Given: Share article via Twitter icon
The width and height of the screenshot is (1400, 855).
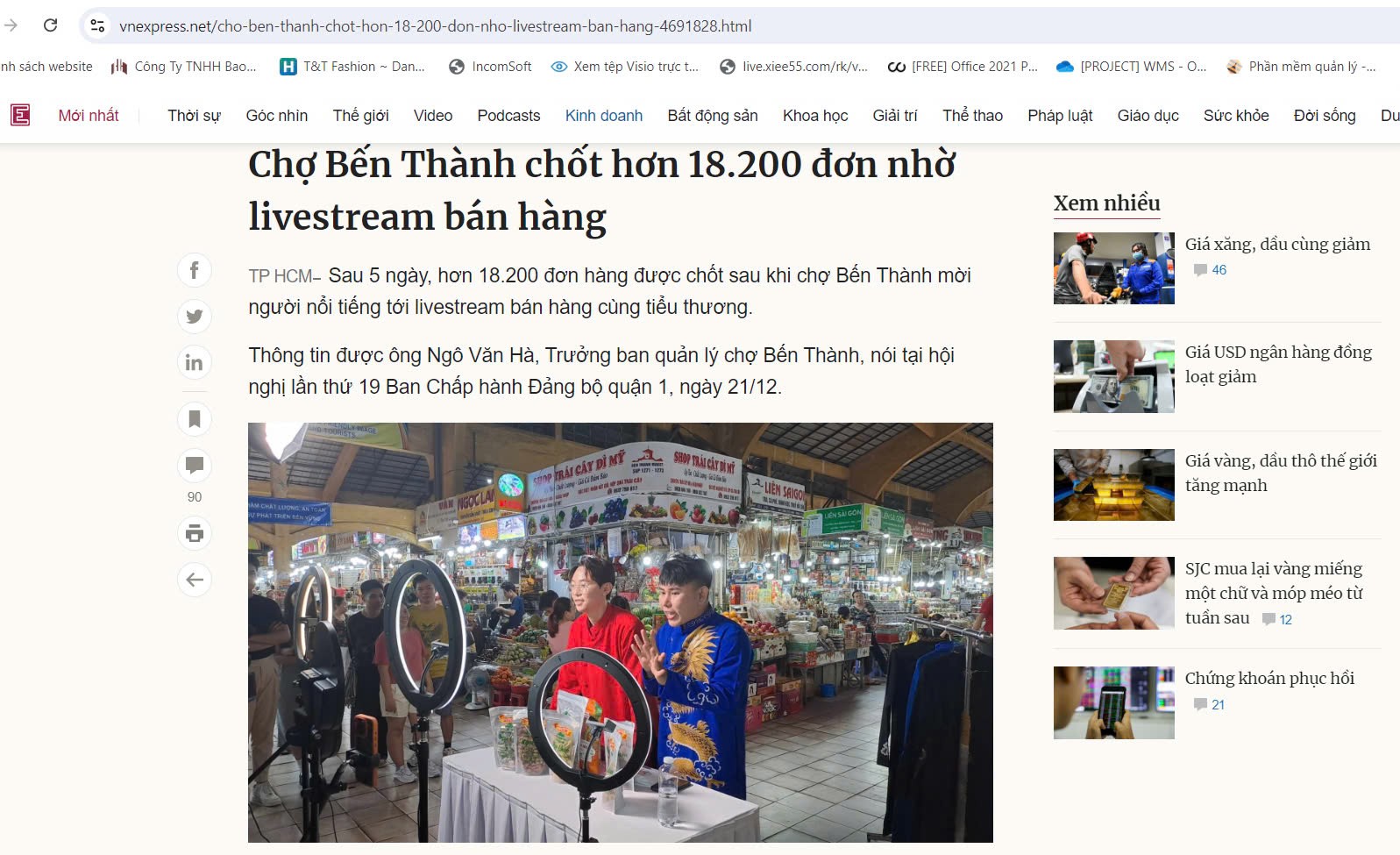Looking at the screenshot, I should coord(195,317).
